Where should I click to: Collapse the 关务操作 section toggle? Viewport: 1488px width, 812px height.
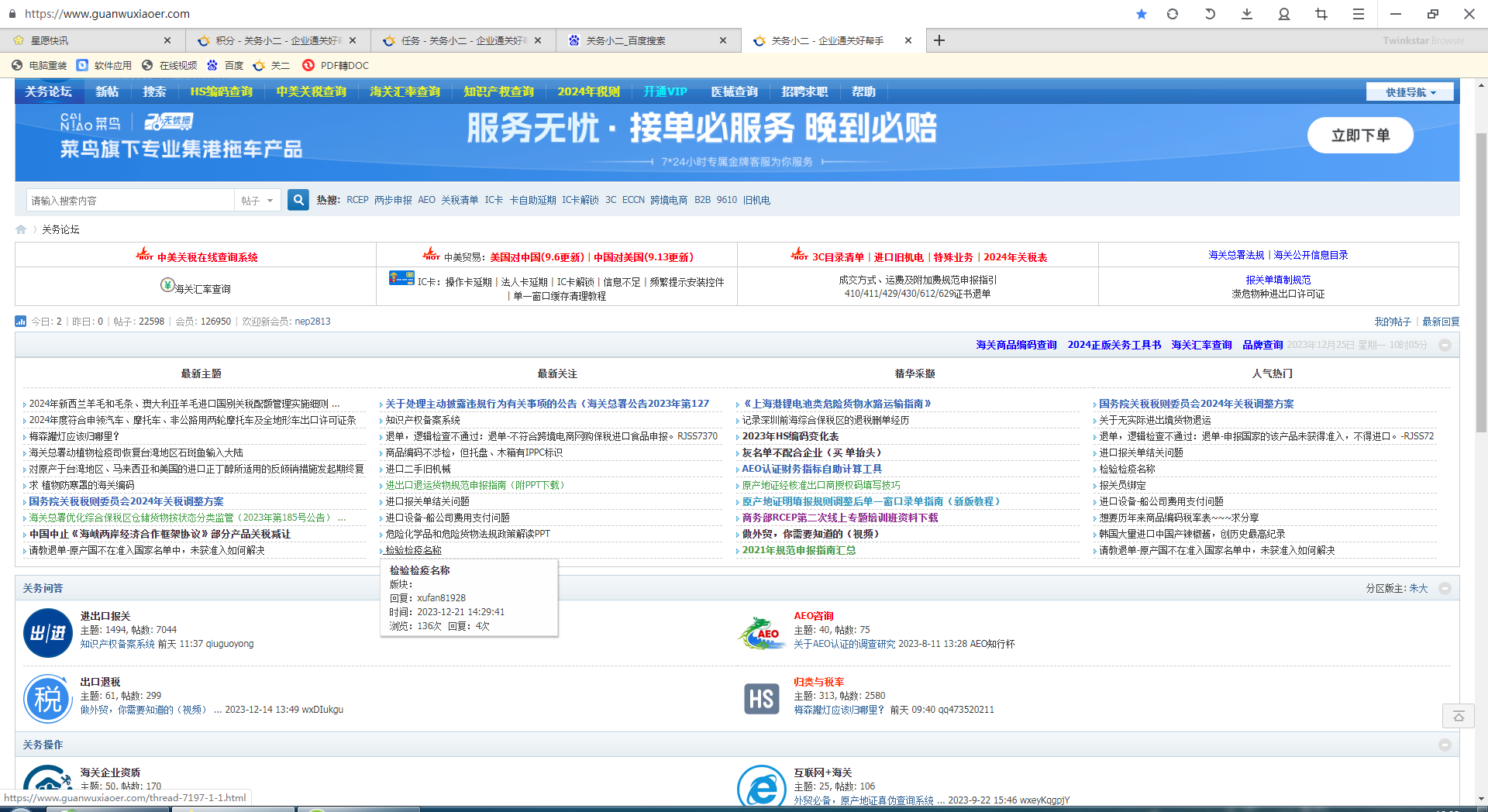pos(1445,745)
